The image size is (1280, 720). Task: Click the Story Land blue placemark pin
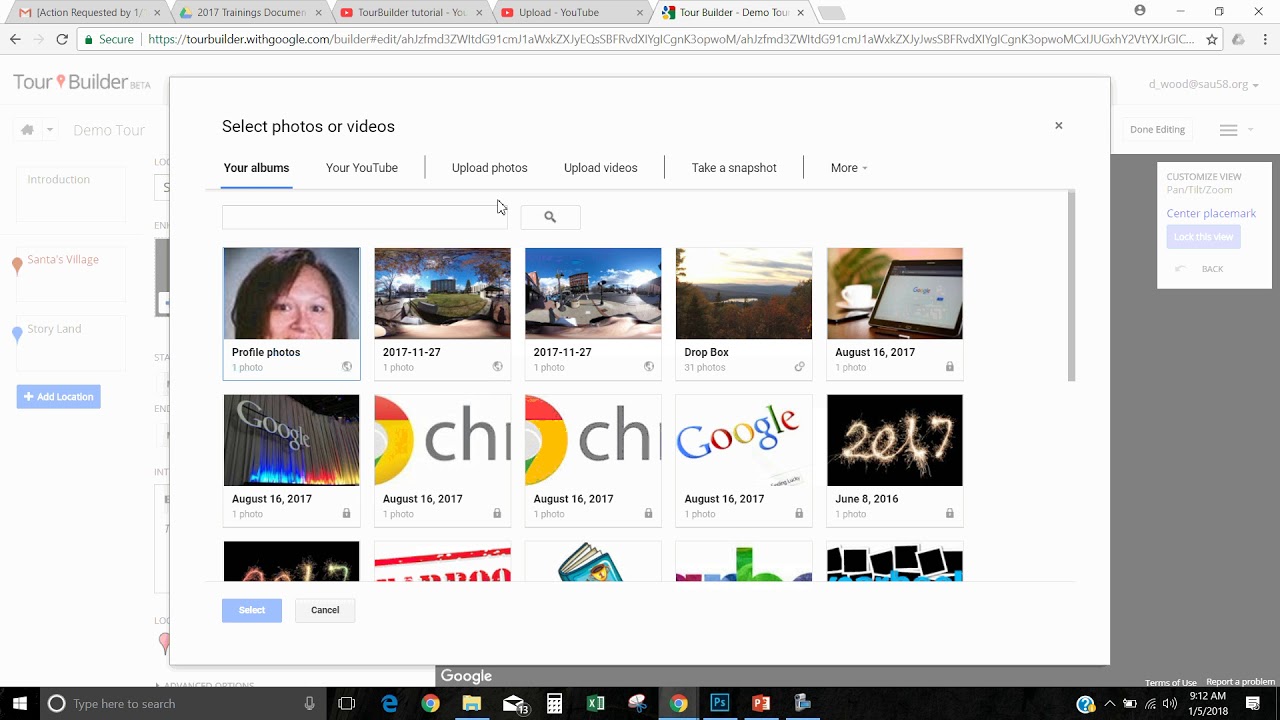click(17, 335)
